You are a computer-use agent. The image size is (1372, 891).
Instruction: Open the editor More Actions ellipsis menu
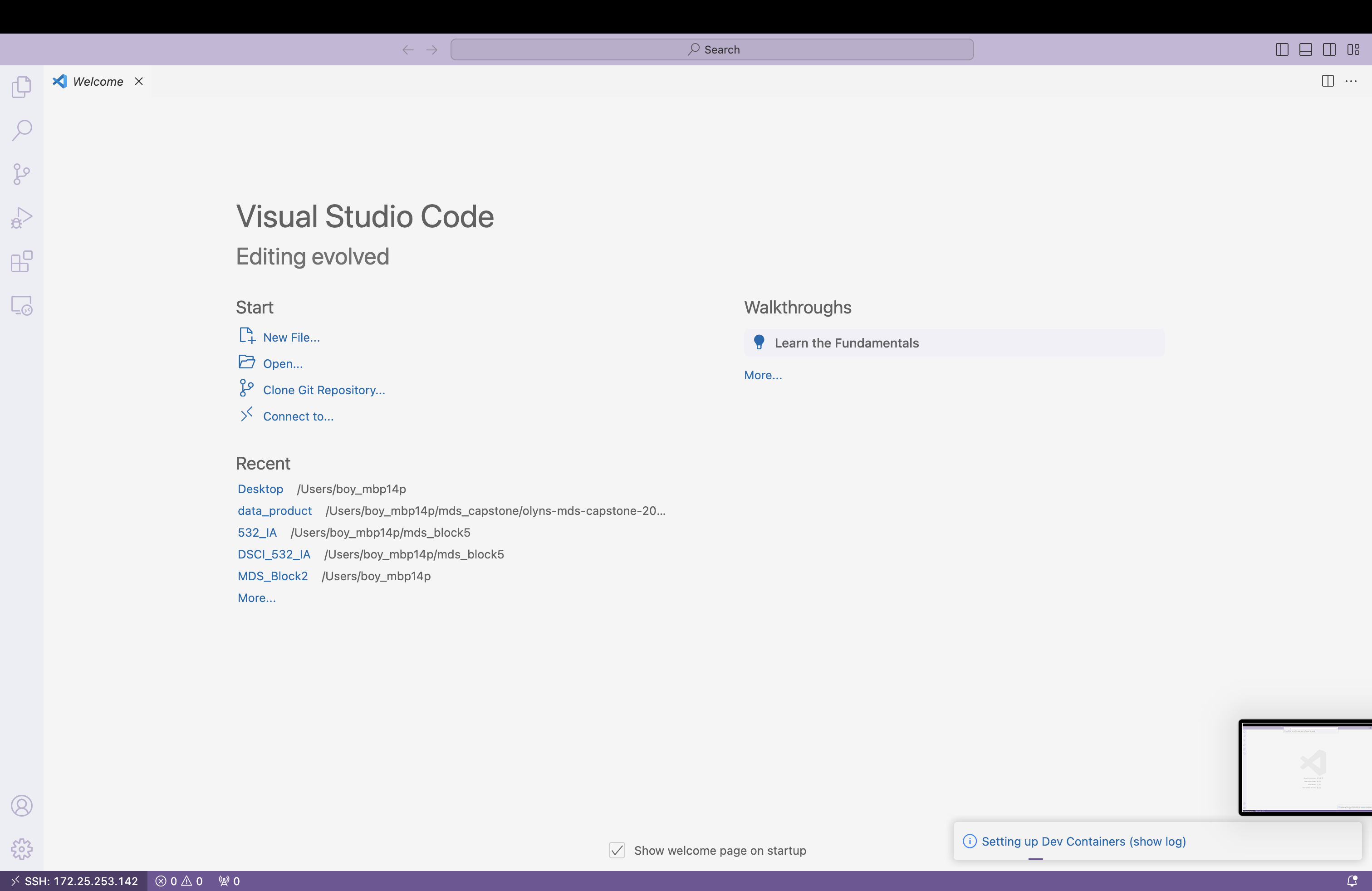click(x=1351, y=81)
